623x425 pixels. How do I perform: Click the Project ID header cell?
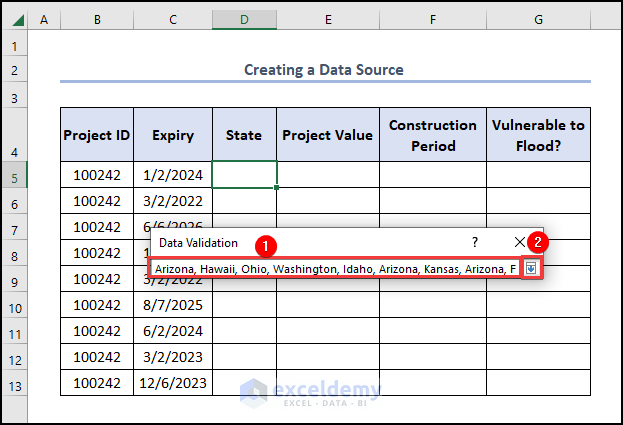[96, 135]
